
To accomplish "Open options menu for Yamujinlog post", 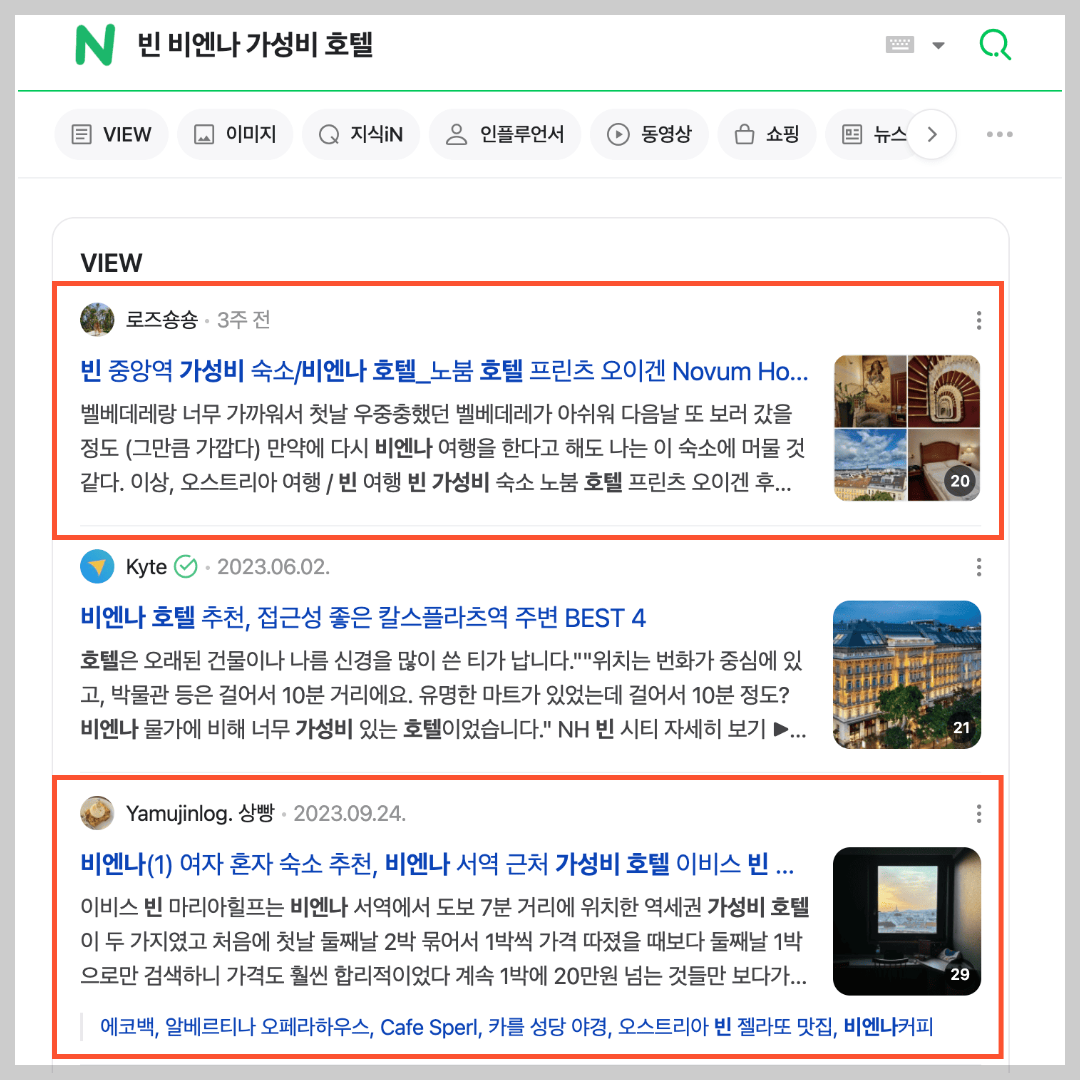I will pos(979,813).
